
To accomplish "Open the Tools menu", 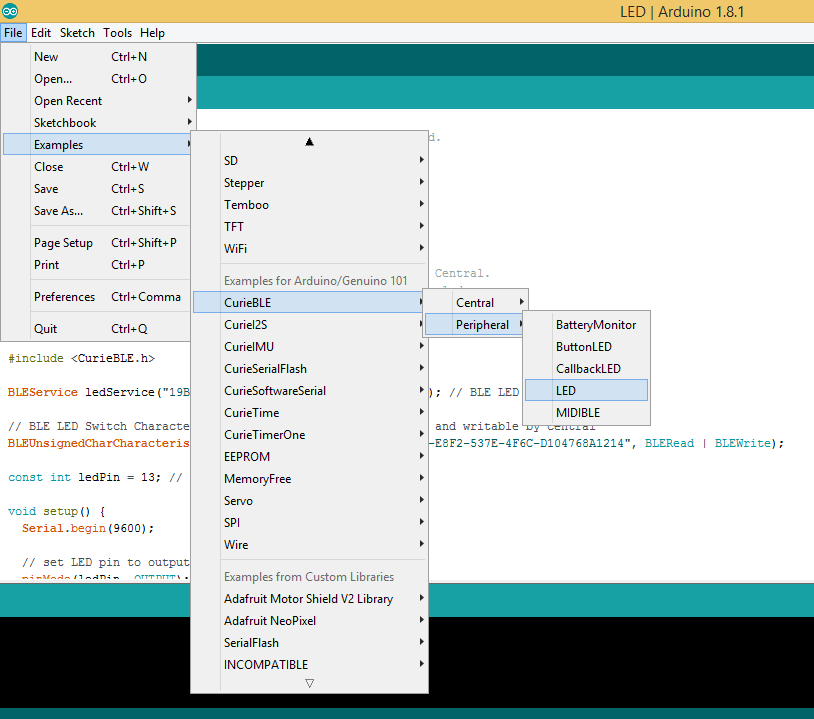I will point(117,32).
